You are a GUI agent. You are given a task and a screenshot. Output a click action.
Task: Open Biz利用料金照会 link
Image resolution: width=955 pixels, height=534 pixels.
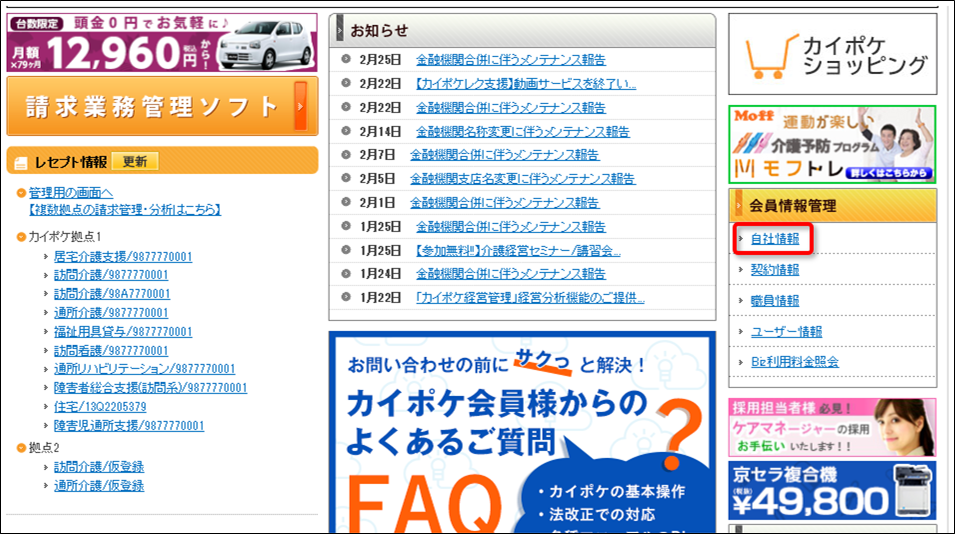pyautogui.click(x=795, y=362)
